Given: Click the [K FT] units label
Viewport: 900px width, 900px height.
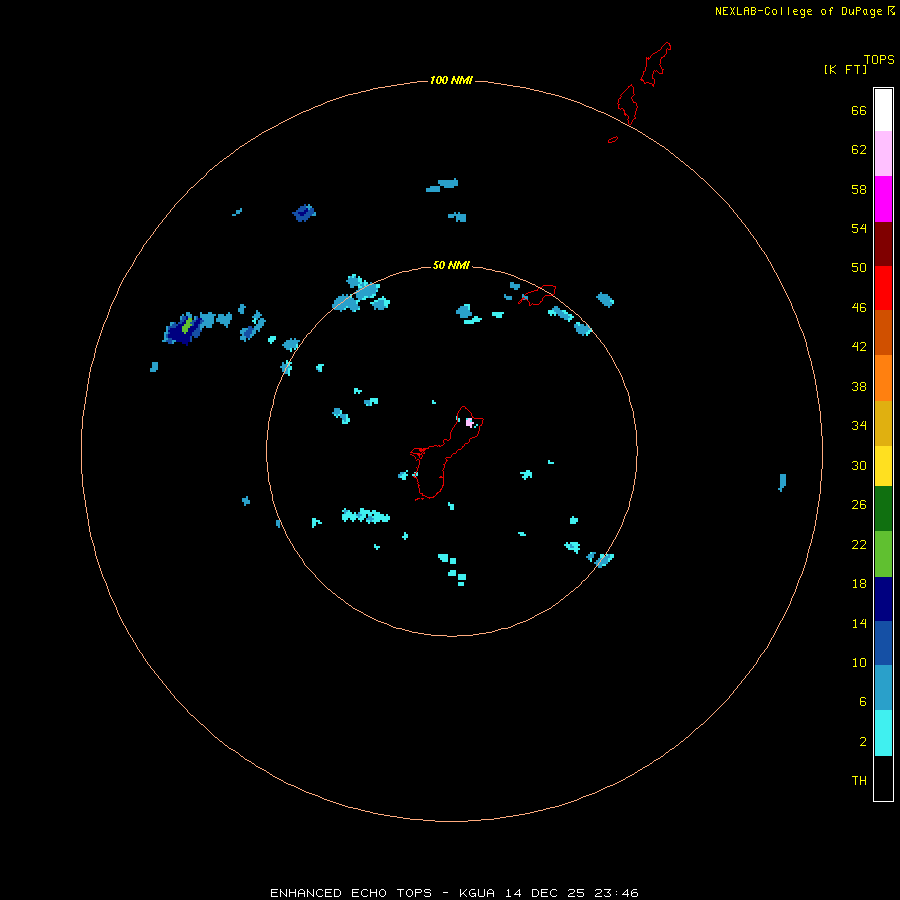Looking at the screenshot, I should tap(845, 69).
